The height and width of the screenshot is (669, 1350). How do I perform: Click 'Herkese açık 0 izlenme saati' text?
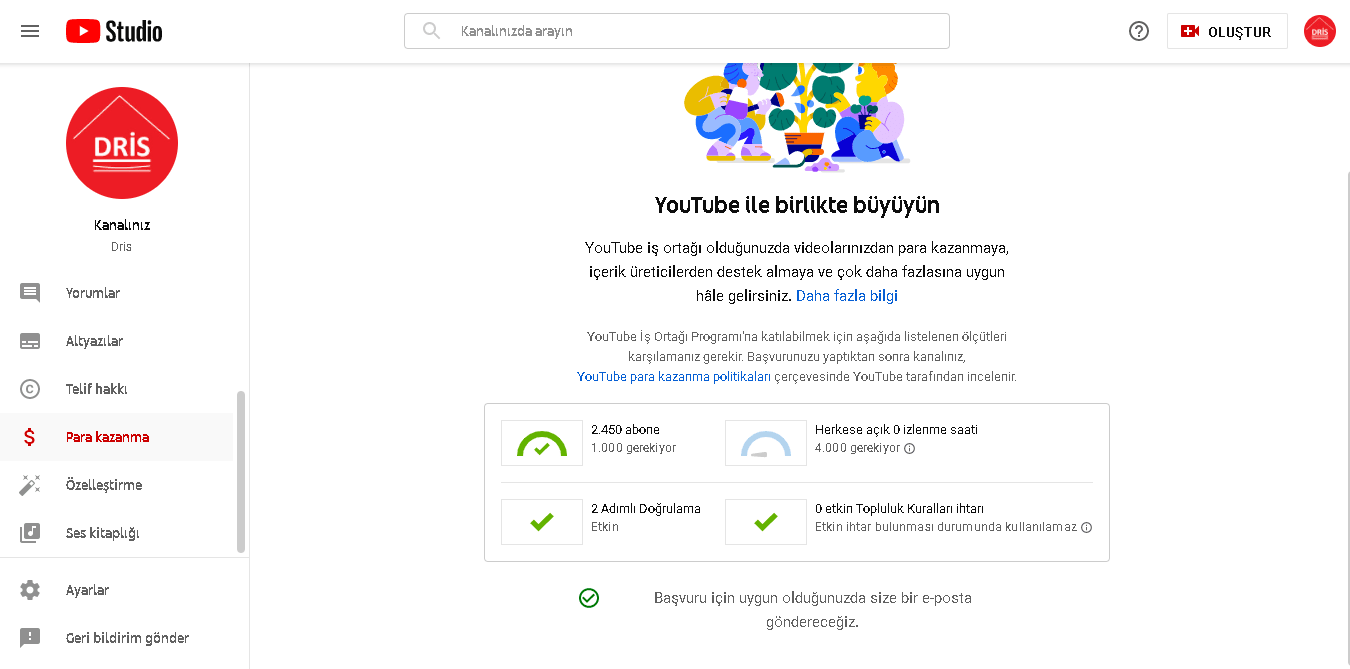pyautogui.click(x=896, y=430)
